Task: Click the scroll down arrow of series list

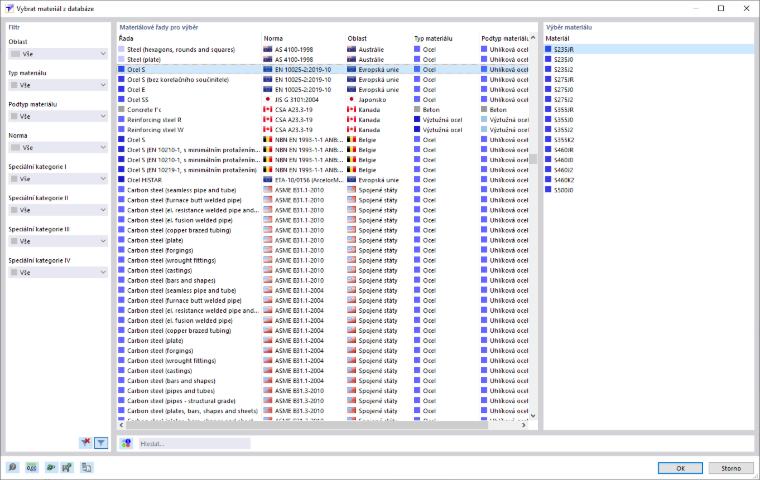Action: [x=533, y=416]
